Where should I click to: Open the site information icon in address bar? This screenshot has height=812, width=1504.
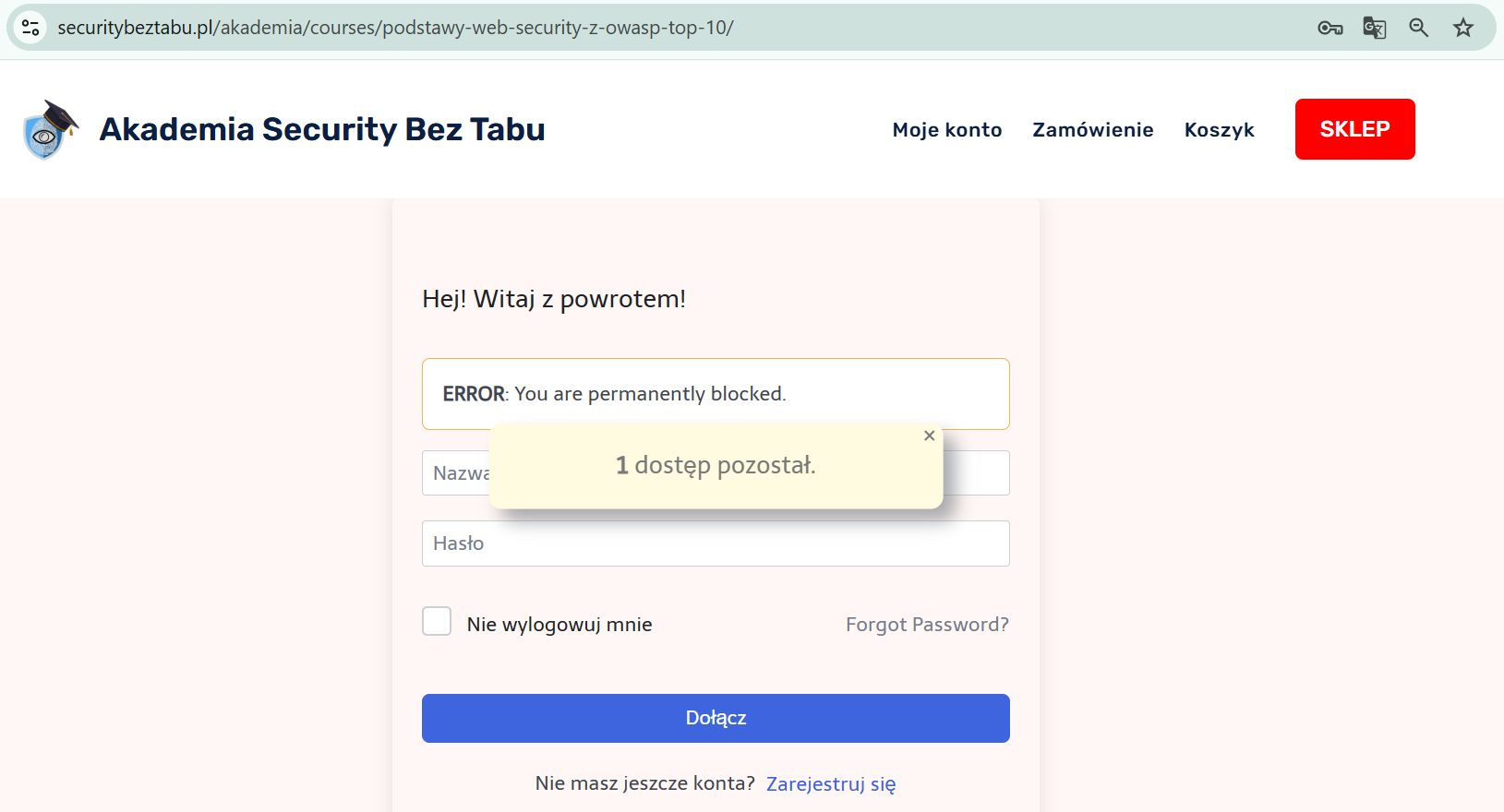[x=30, y=28]
